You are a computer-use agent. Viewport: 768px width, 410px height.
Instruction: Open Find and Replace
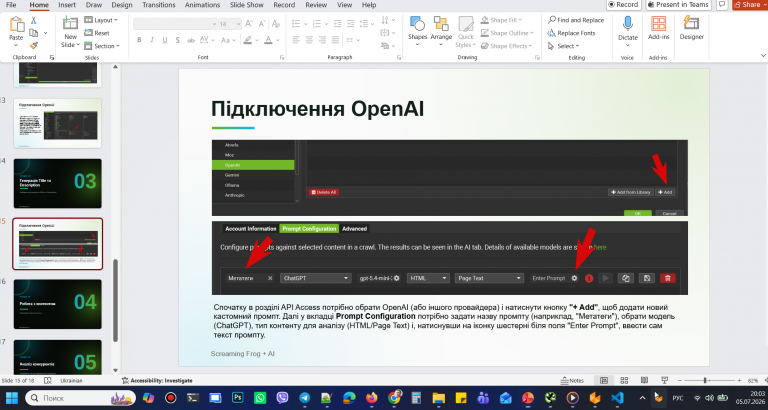click(576, 20)
